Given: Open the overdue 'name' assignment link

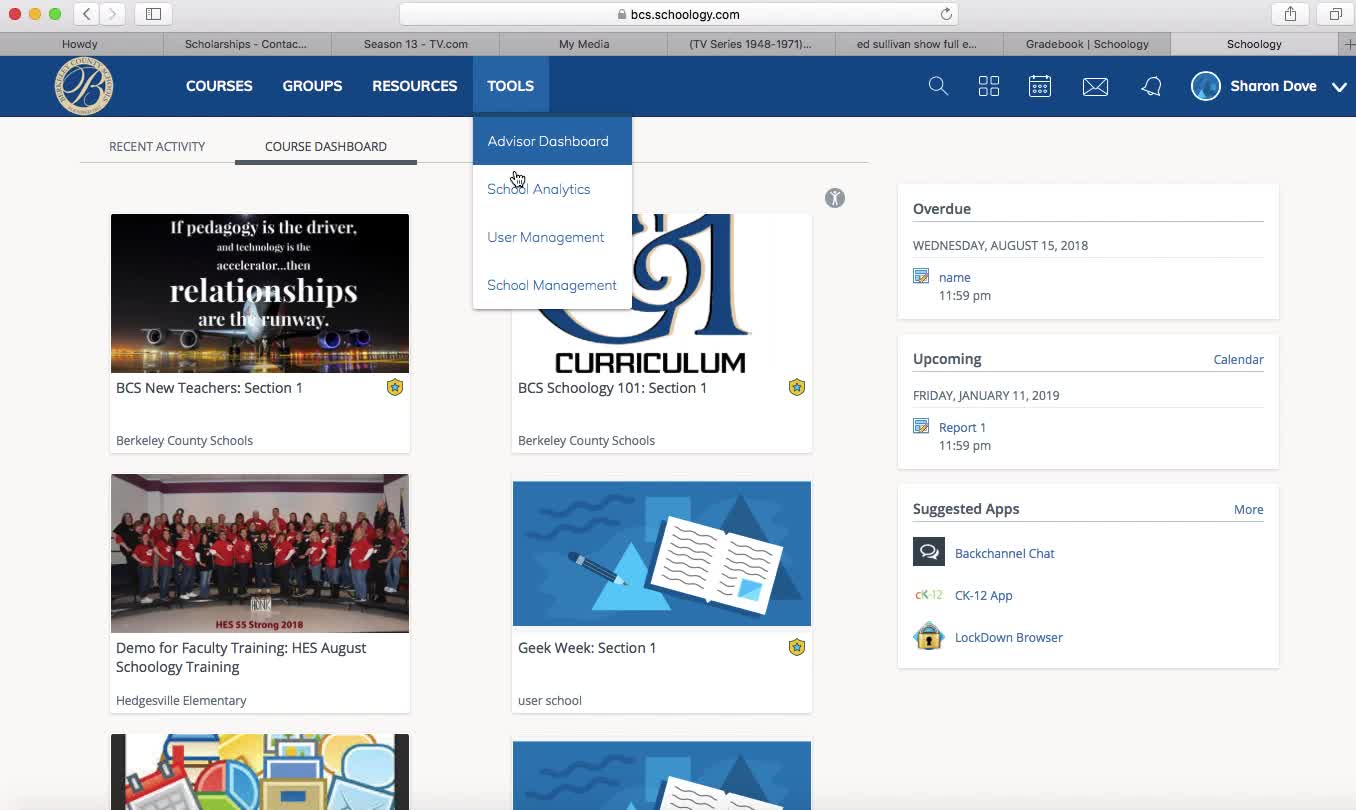Looking at the screenshot, I should (954, 277).
